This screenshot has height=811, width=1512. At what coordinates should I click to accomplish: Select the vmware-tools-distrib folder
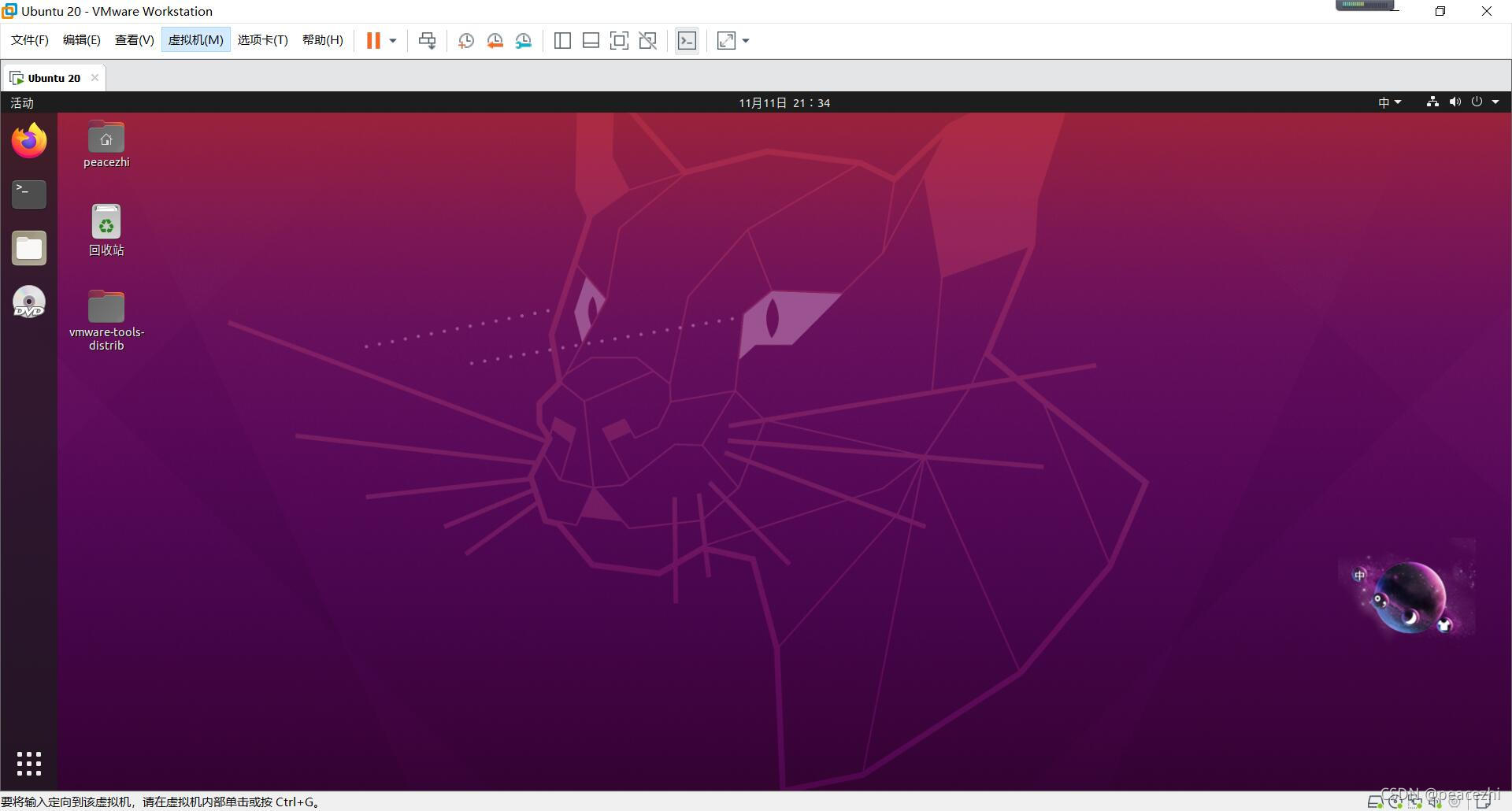[x=106, y=320]
